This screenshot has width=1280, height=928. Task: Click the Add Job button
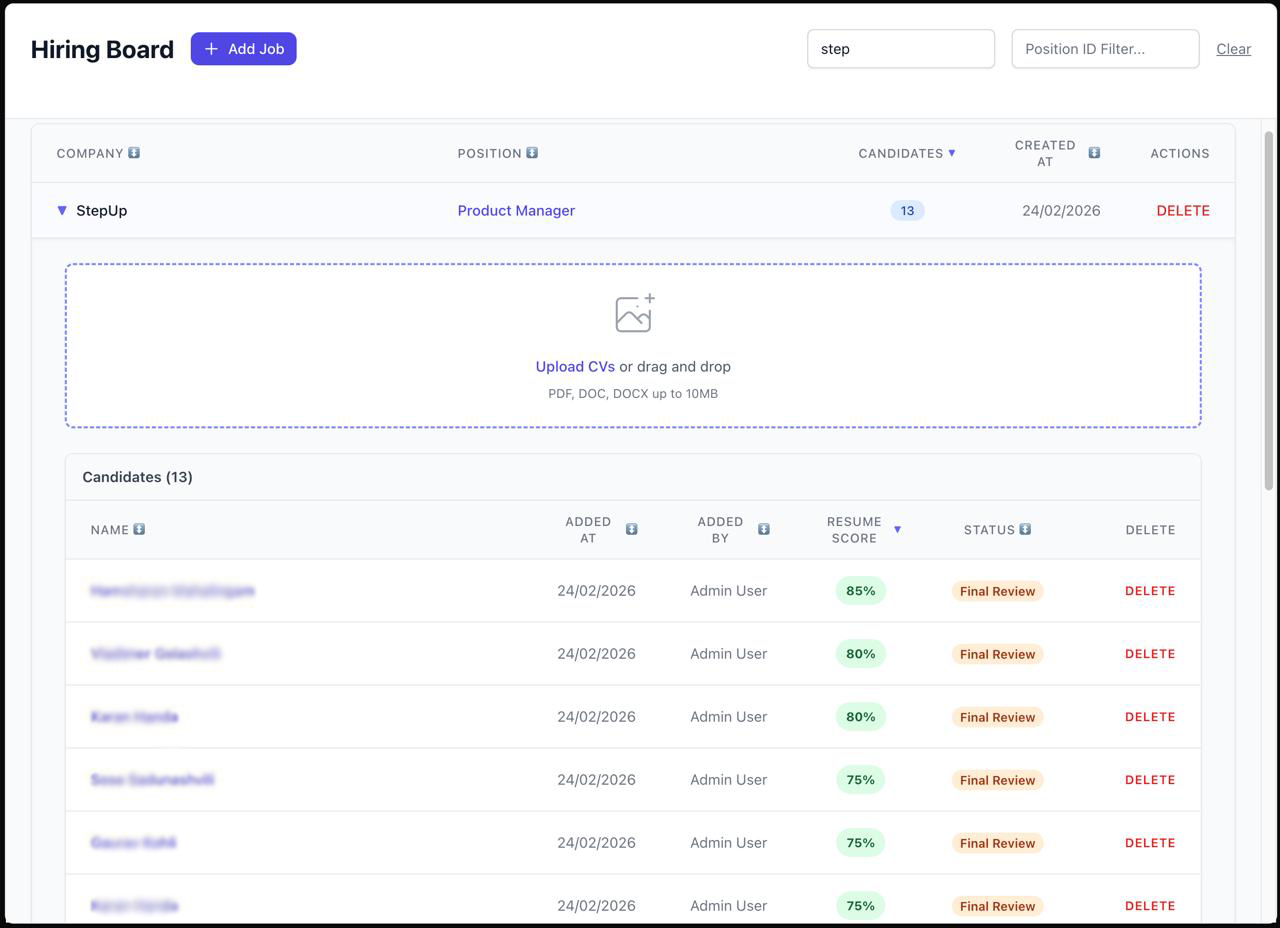pos(243,48)
